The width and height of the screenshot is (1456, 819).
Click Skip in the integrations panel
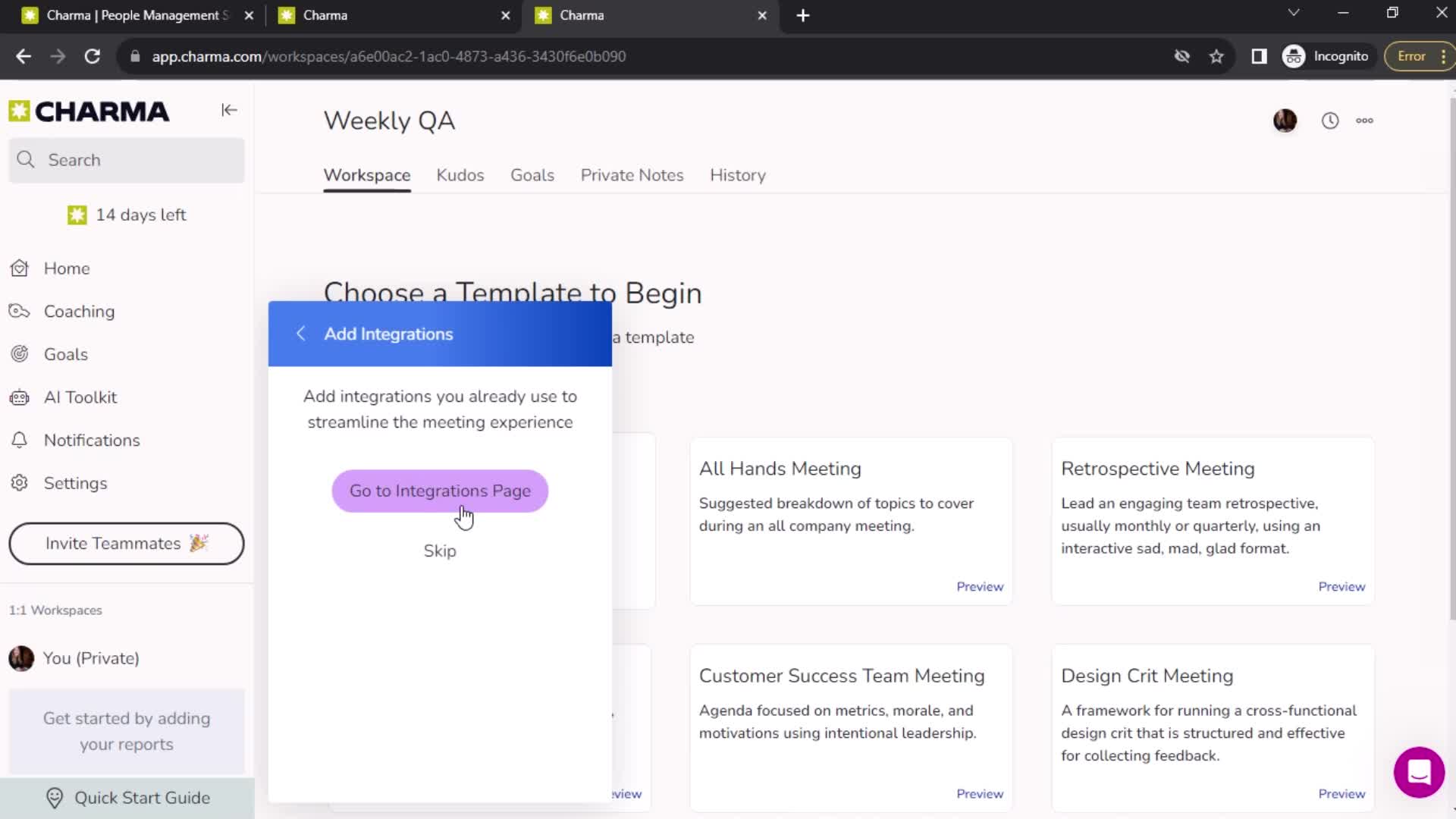coord(440,551)
